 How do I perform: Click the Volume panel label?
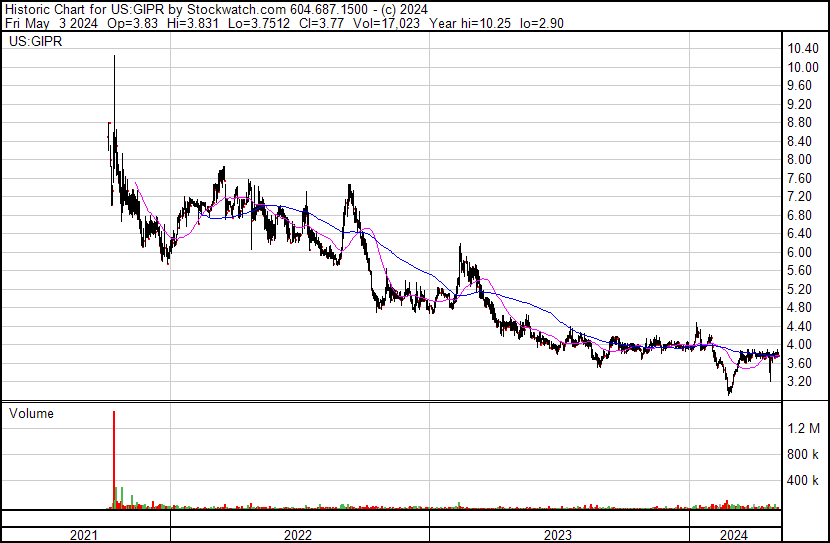point(31,413)
